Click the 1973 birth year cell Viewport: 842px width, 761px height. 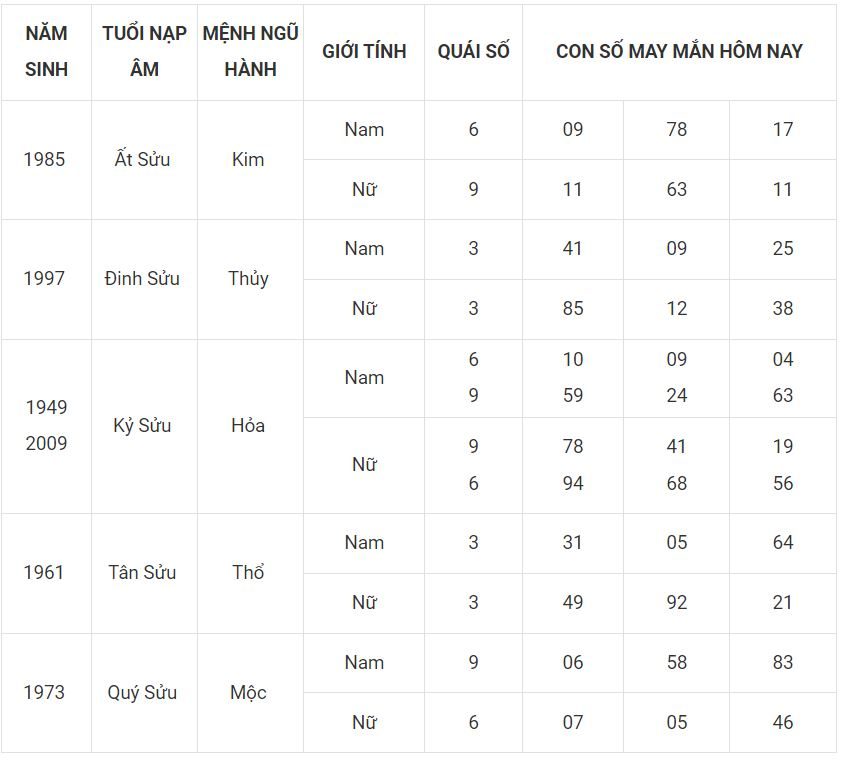[44, 692]
